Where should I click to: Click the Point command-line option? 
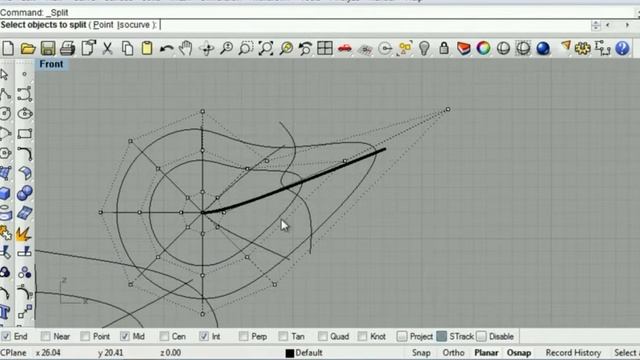click(103, 25)
